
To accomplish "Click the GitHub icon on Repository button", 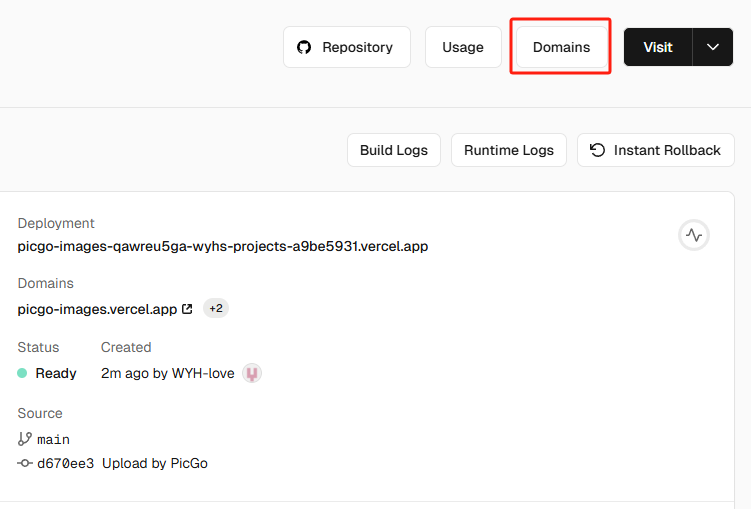I will [304, 47].
